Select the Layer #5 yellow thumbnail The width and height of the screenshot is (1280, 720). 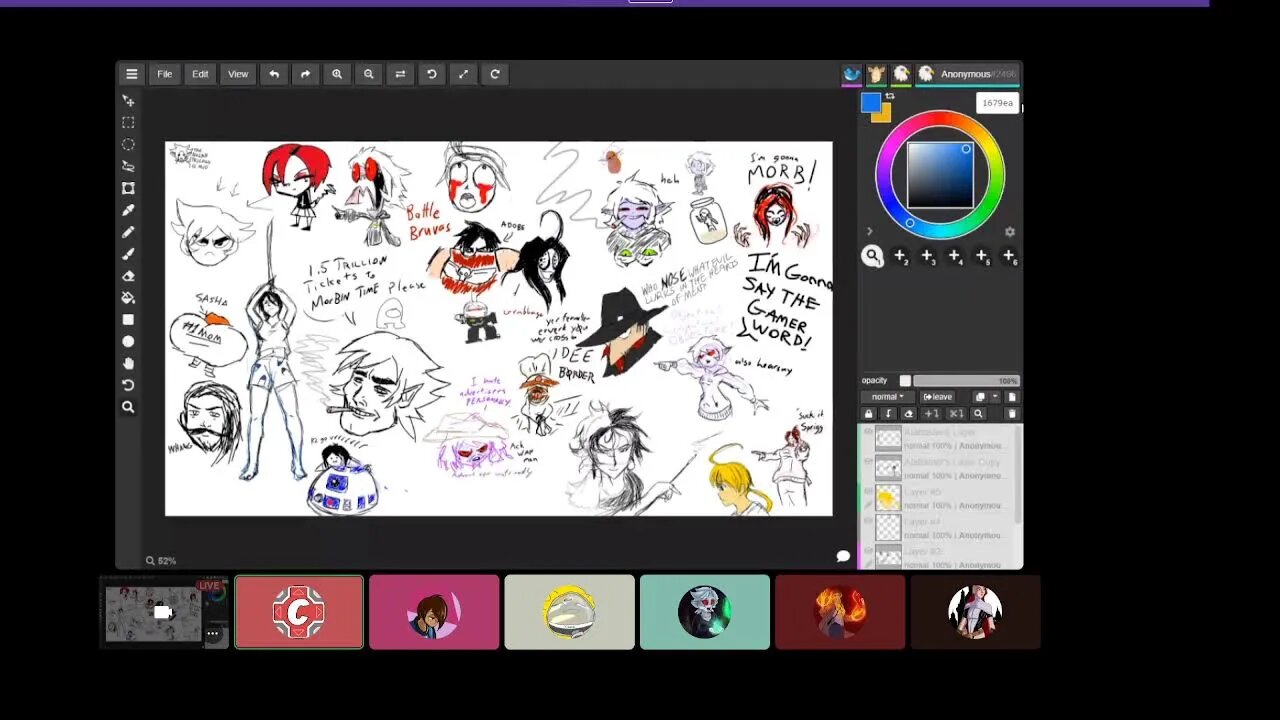888,497
